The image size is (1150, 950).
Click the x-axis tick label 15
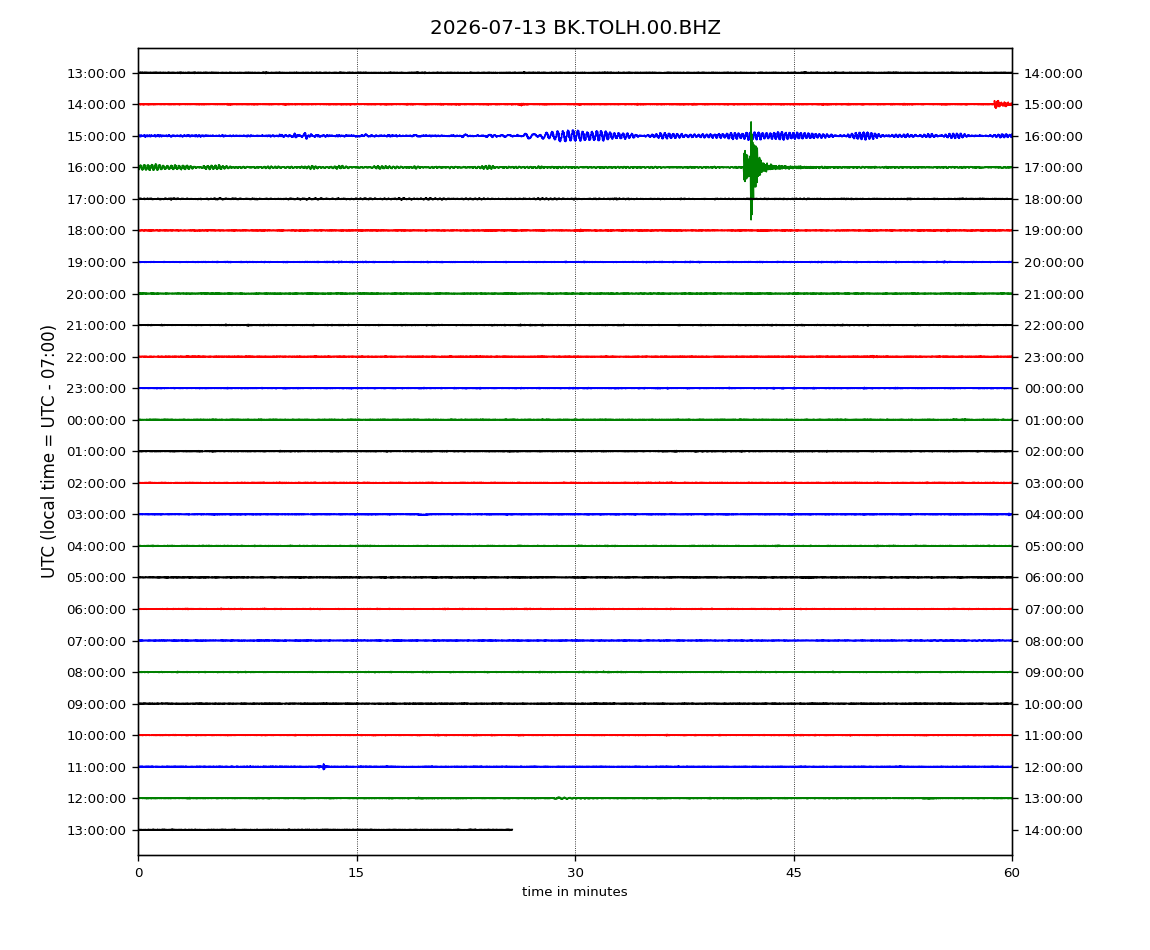[356, 872]
